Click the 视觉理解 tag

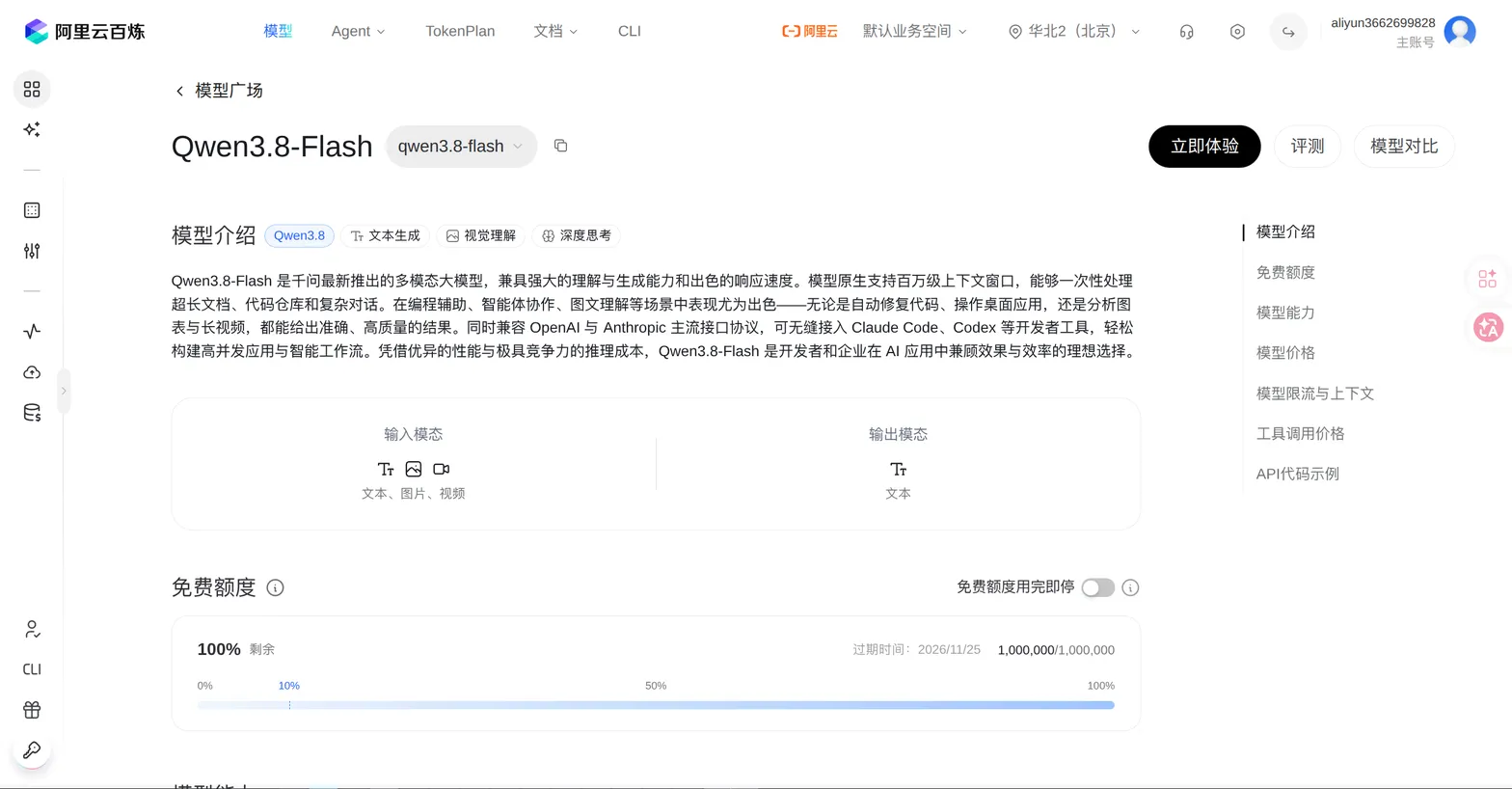coord(481,235)
